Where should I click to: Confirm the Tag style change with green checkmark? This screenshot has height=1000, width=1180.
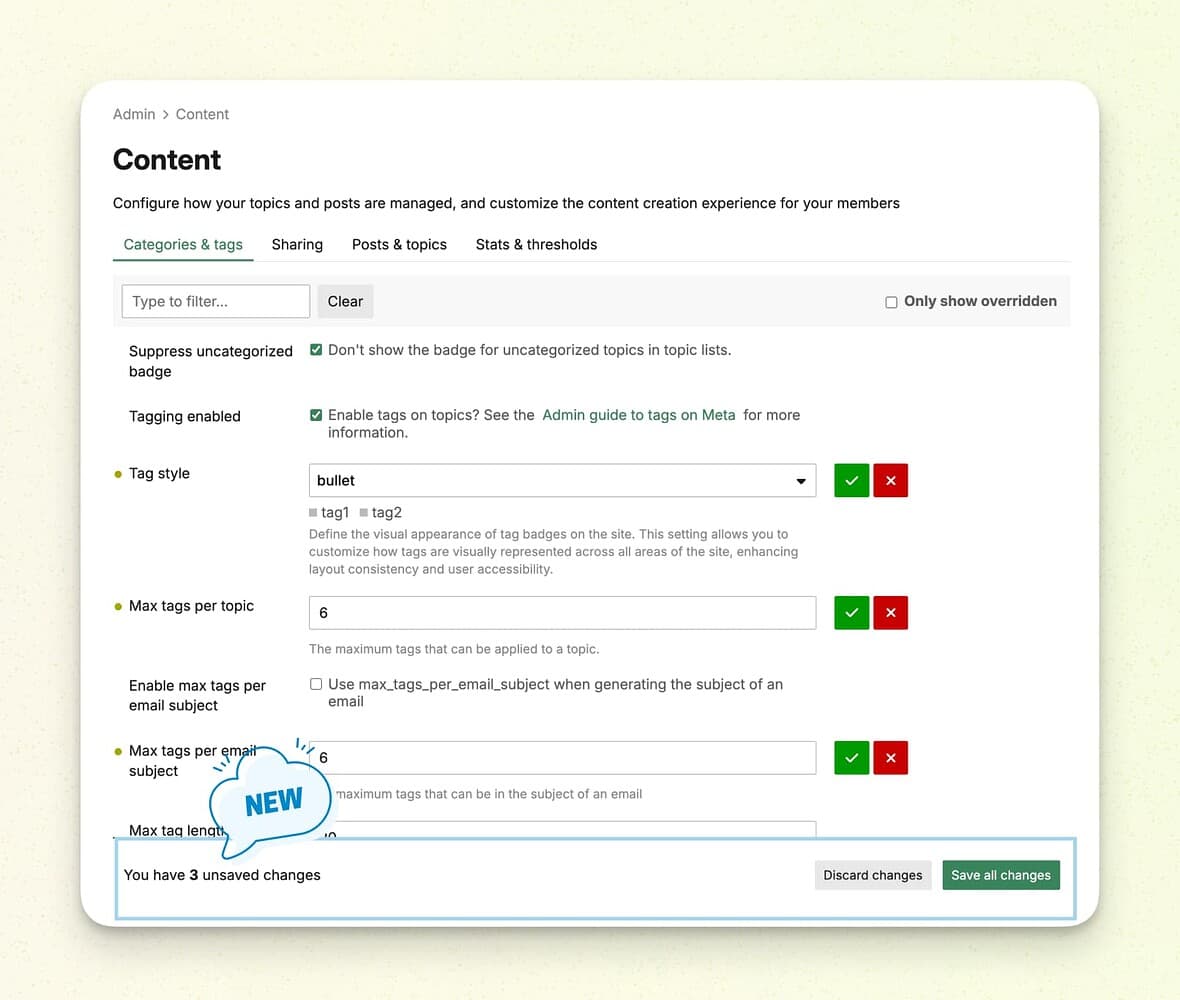pos(851,480)
